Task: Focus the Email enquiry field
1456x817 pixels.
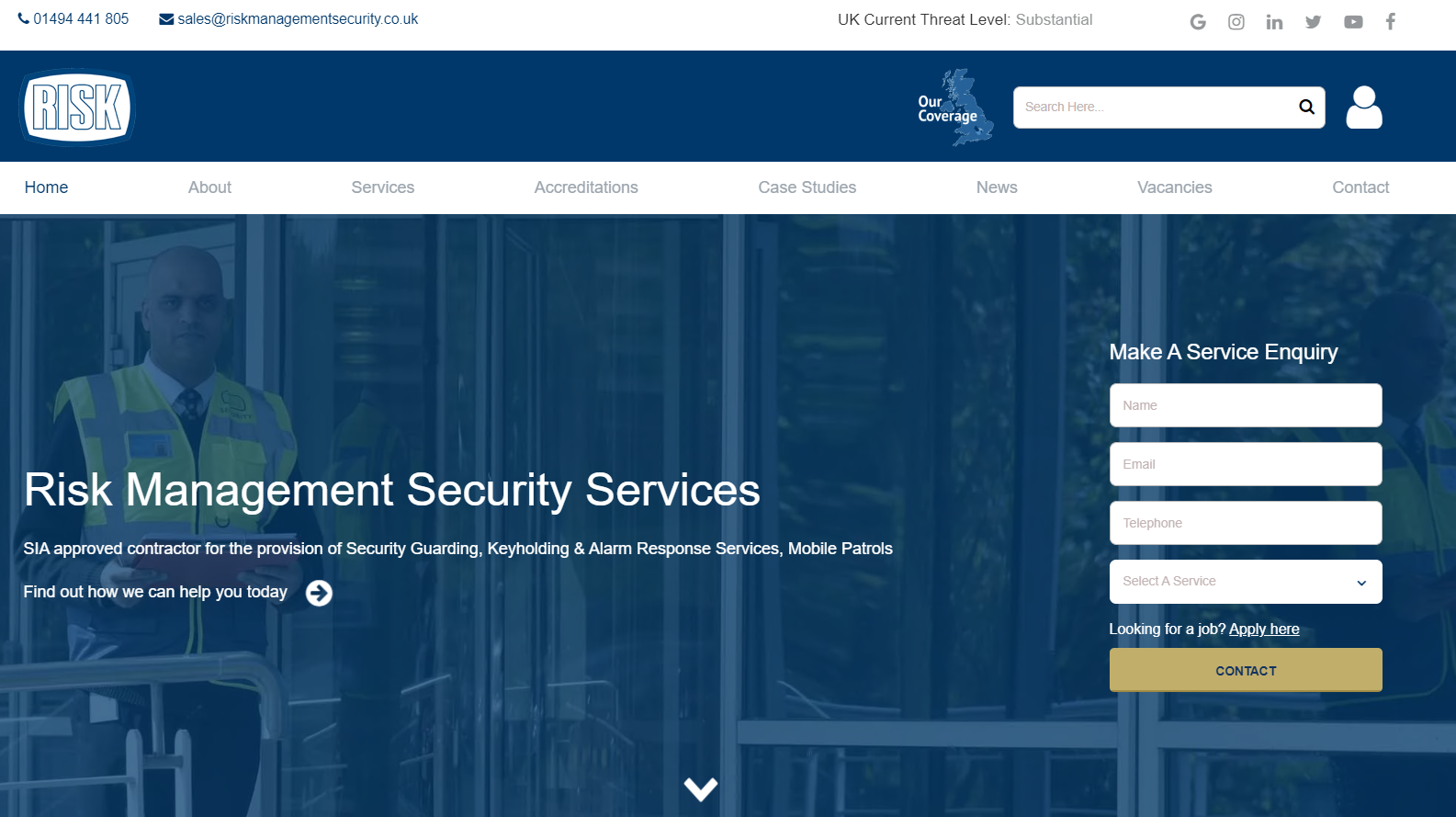Action: tap(1246, 464)
